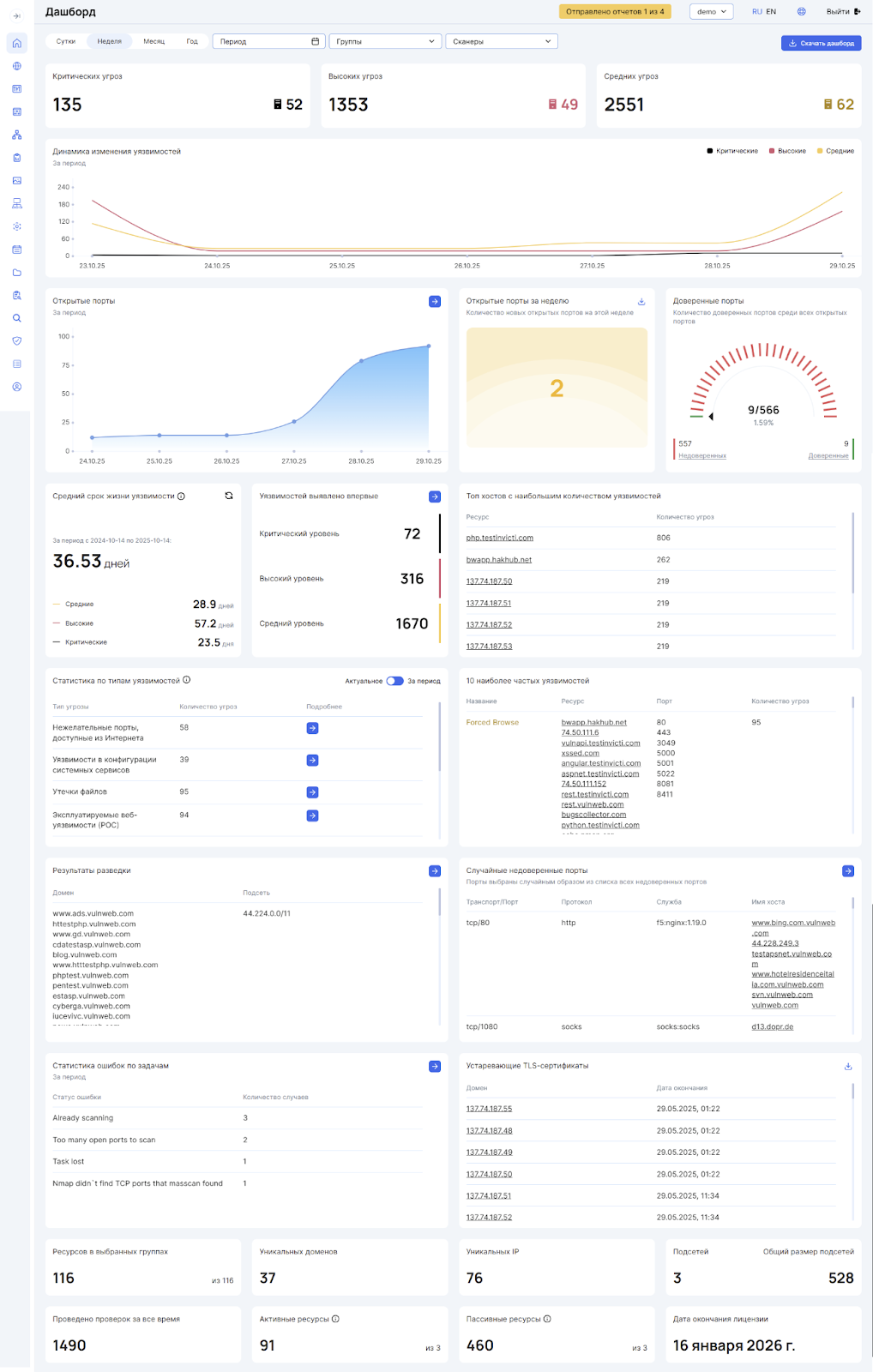Open the shield checkmark sidebar icon
This screenshot has height=1372, width=873.
coord(16,341)
